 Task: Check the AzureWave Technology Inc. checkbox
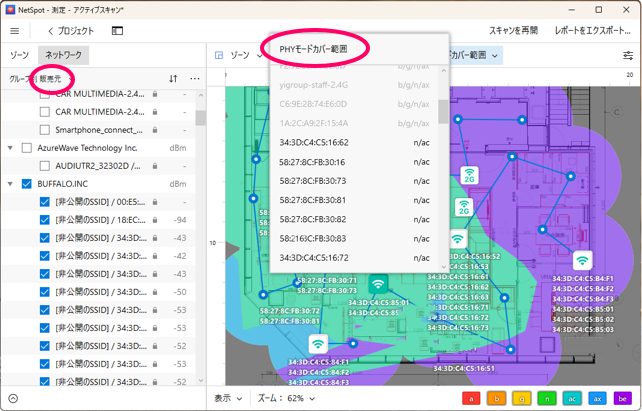(x=26, y=147)
